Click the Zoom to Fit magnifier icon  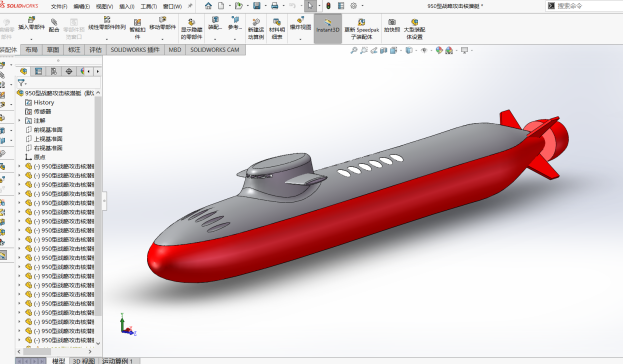tap(354, 50)
